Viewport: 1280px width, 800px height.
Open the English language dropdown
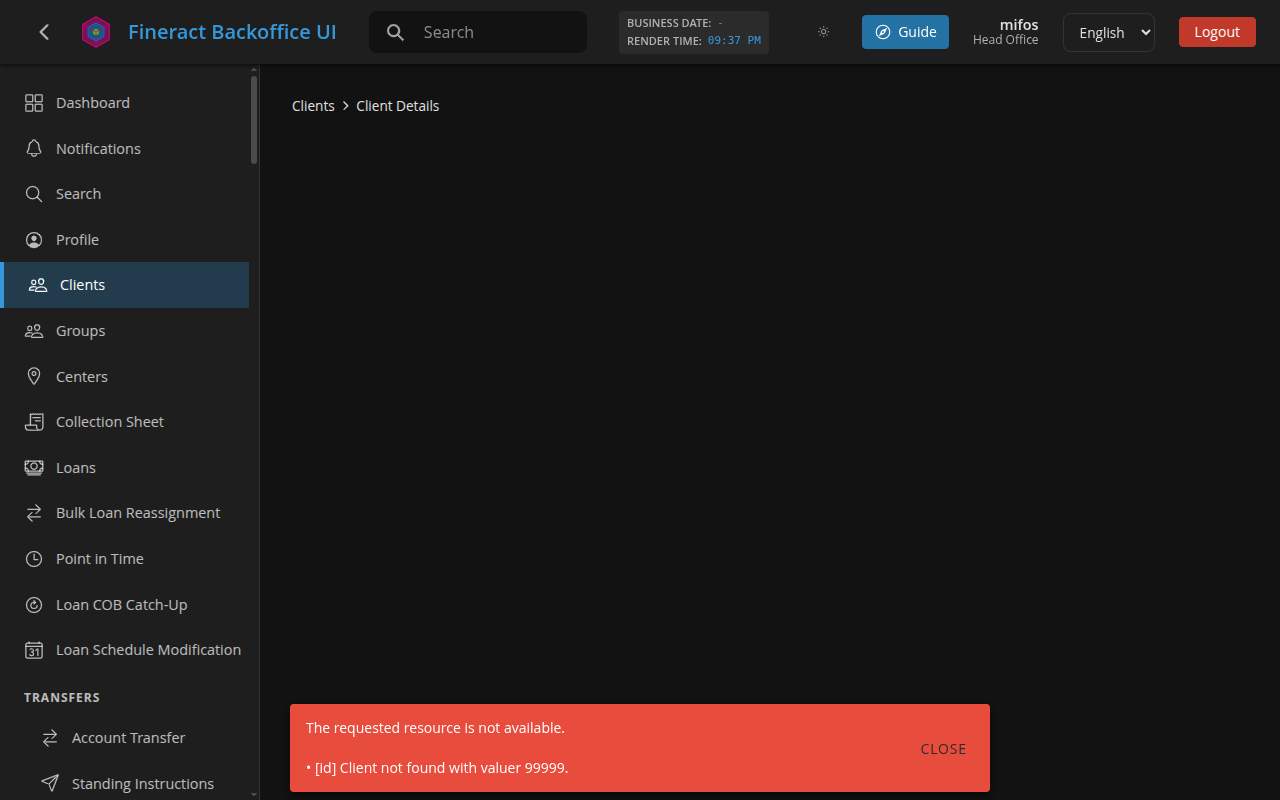pyautogui.click(x=1108, y=32)
